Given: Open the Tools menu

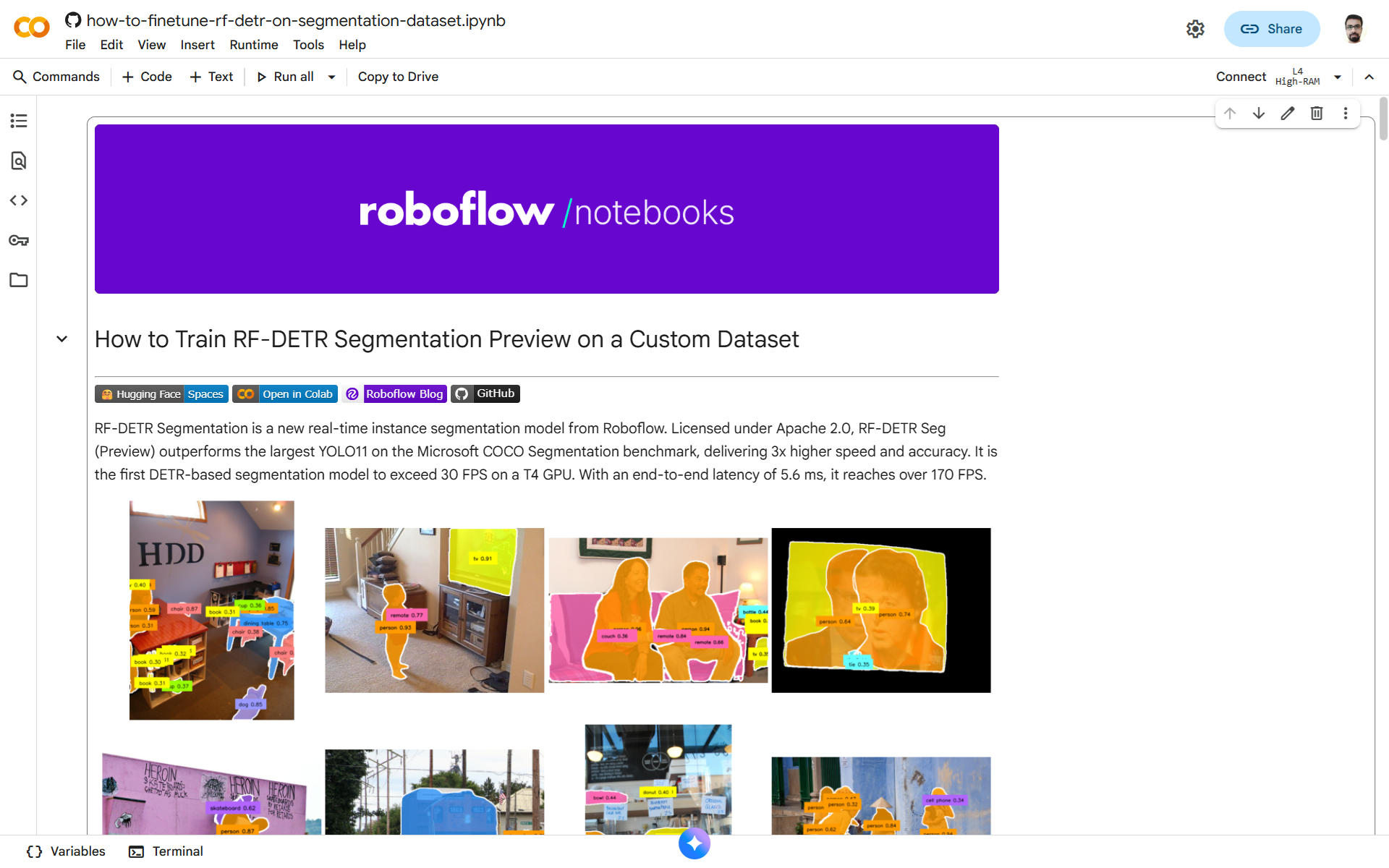Looking at the screenshot, I should click(x=308, y=45).
